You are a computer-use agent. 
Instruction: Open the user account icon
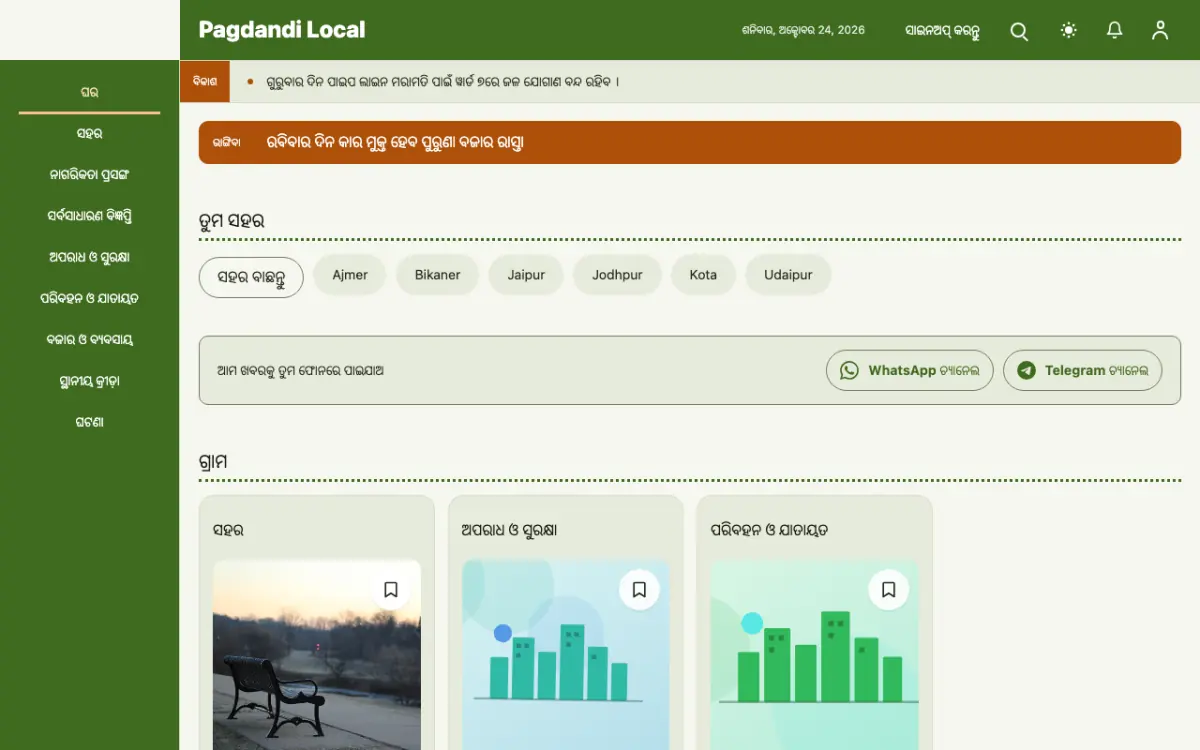click(x=1160, y=31)
